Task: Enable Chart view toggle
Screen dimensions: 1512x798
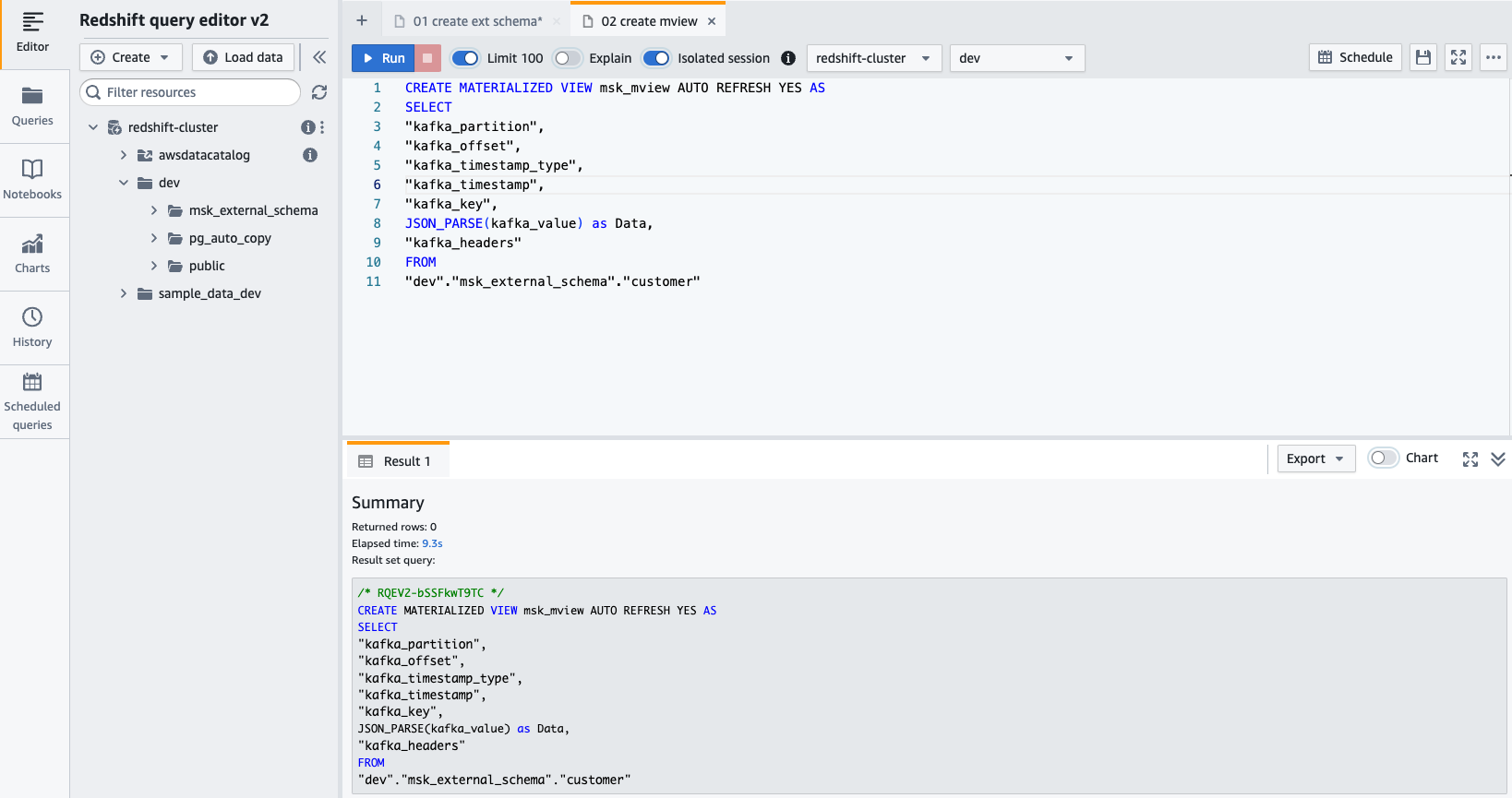Action: (x=1383, y=458)
